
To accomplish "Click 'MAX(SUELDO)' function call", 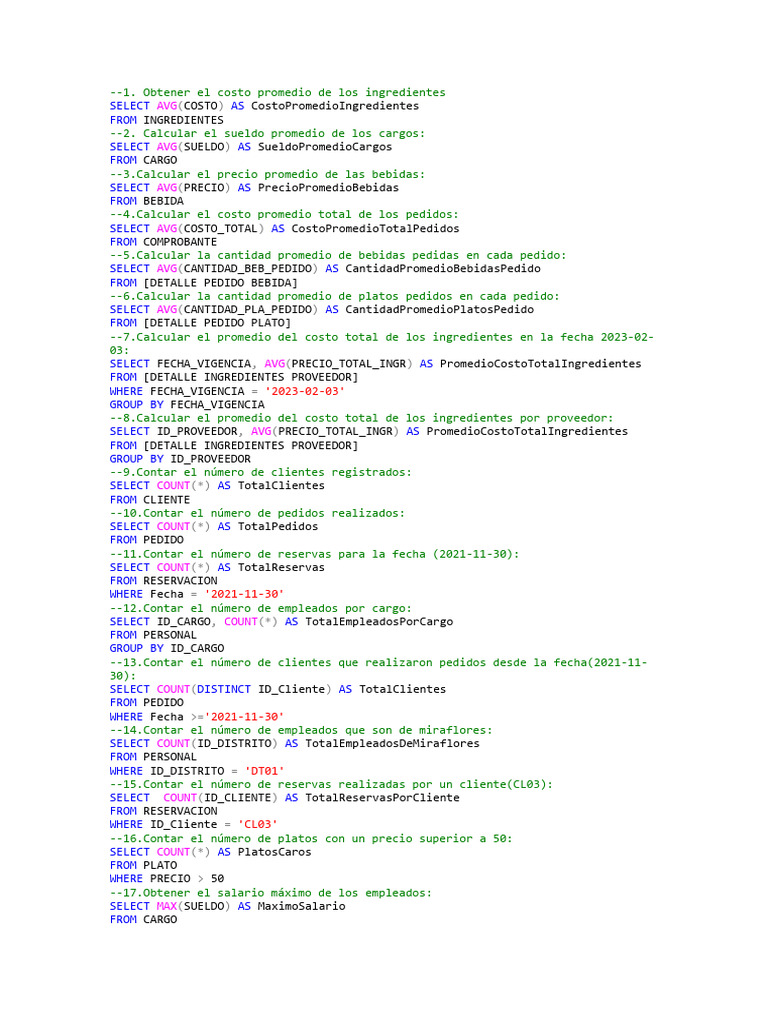I will coord(193,906).
